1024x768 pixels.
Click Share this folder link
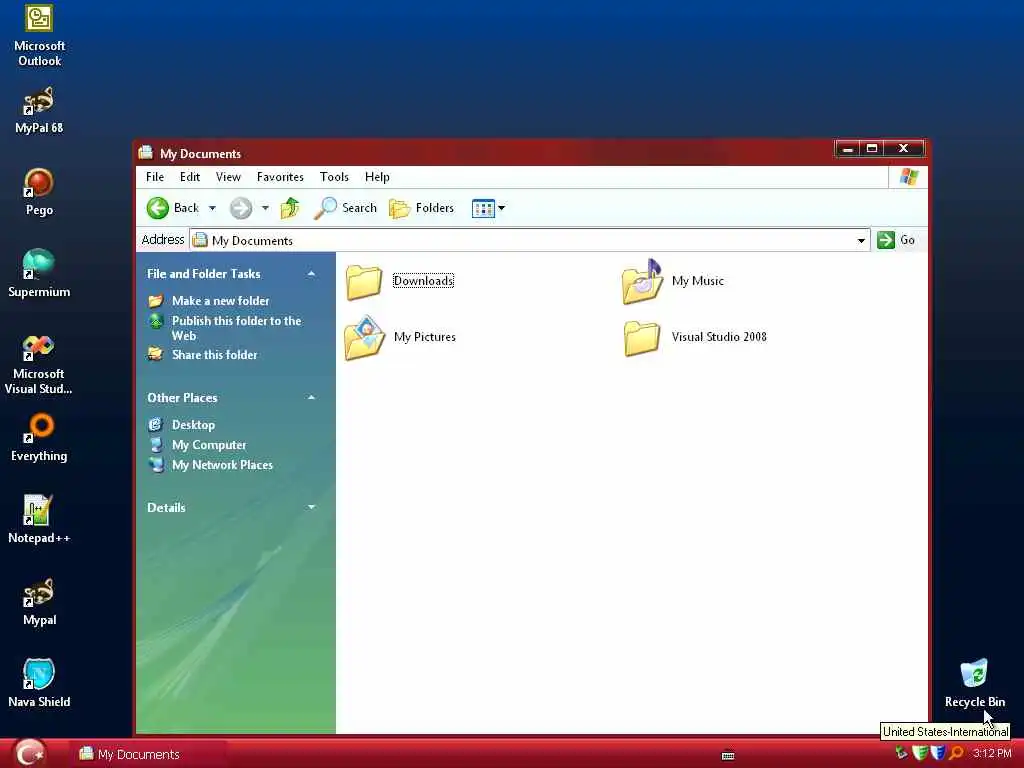215,355
